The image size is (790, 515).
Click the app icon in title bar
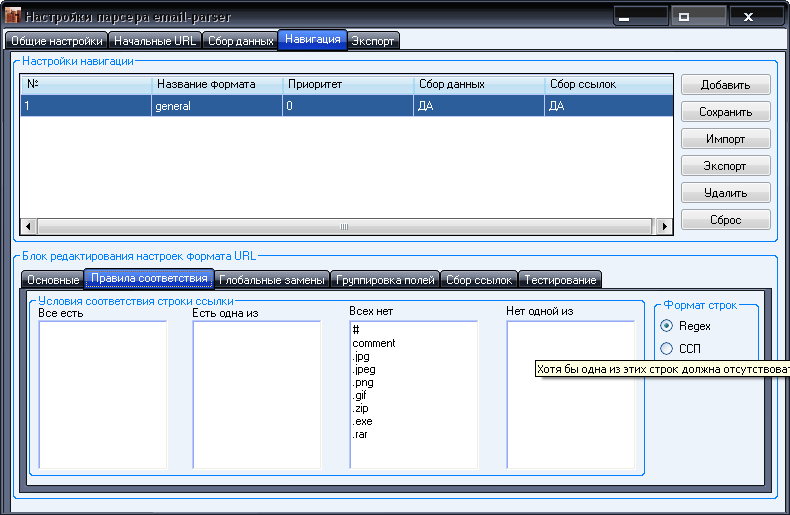[13, 17]
